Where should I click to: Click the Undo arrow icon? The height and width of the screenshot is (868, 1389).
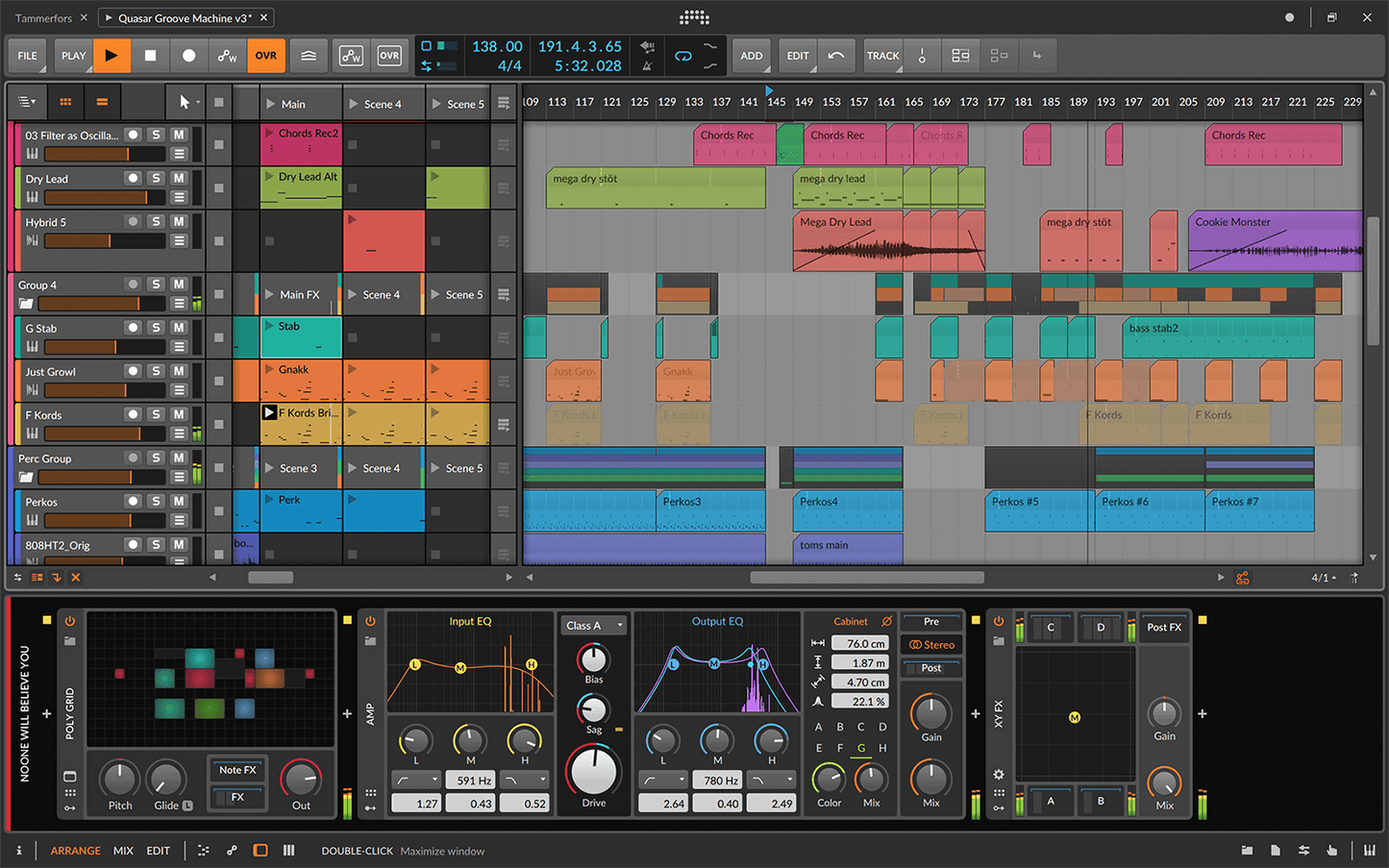[x=836, y=56]
